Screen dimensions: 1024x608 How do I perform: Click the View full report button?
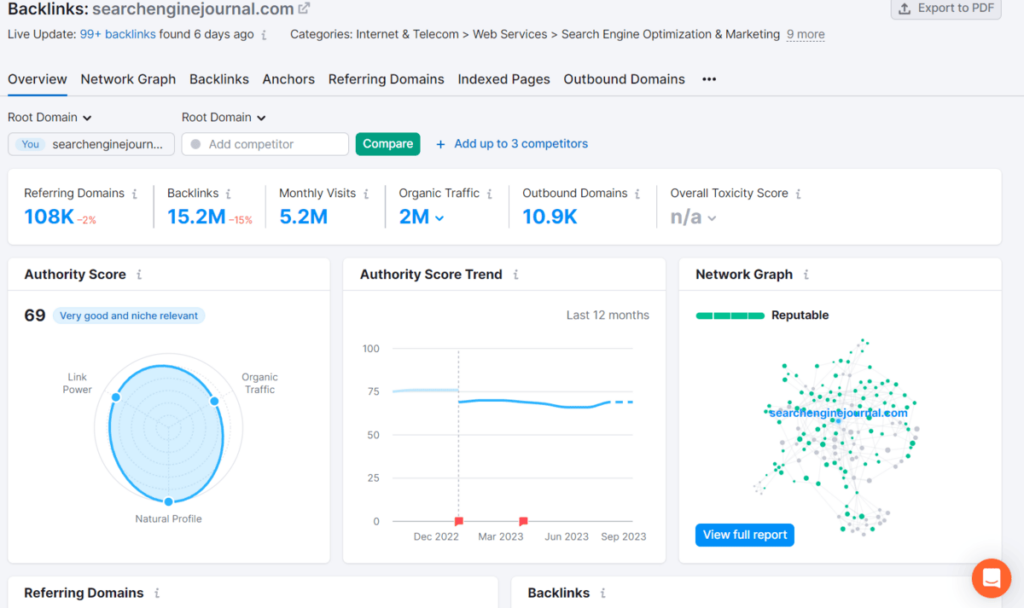(x=744, y=535)
